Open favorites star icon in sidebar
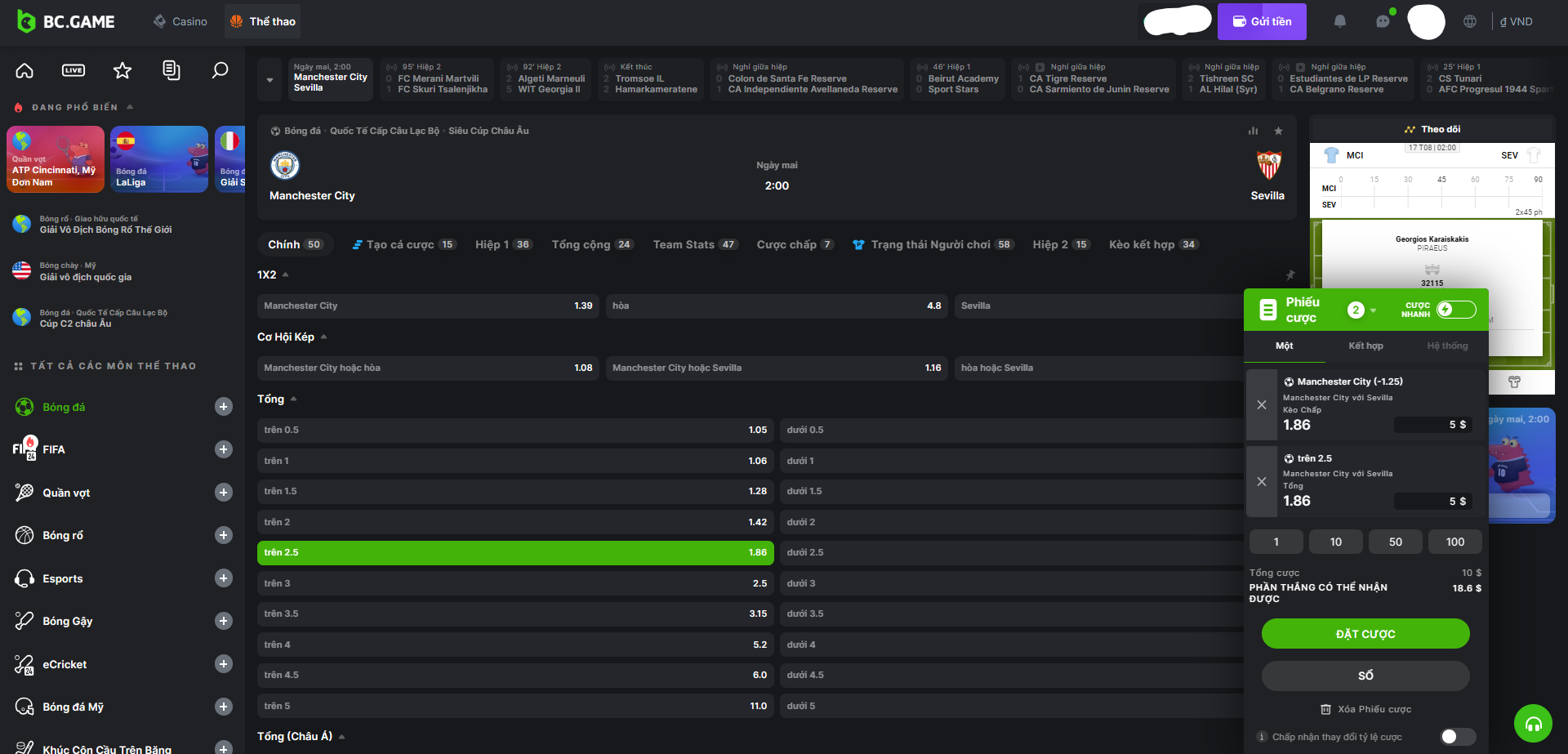 (122, 70)
